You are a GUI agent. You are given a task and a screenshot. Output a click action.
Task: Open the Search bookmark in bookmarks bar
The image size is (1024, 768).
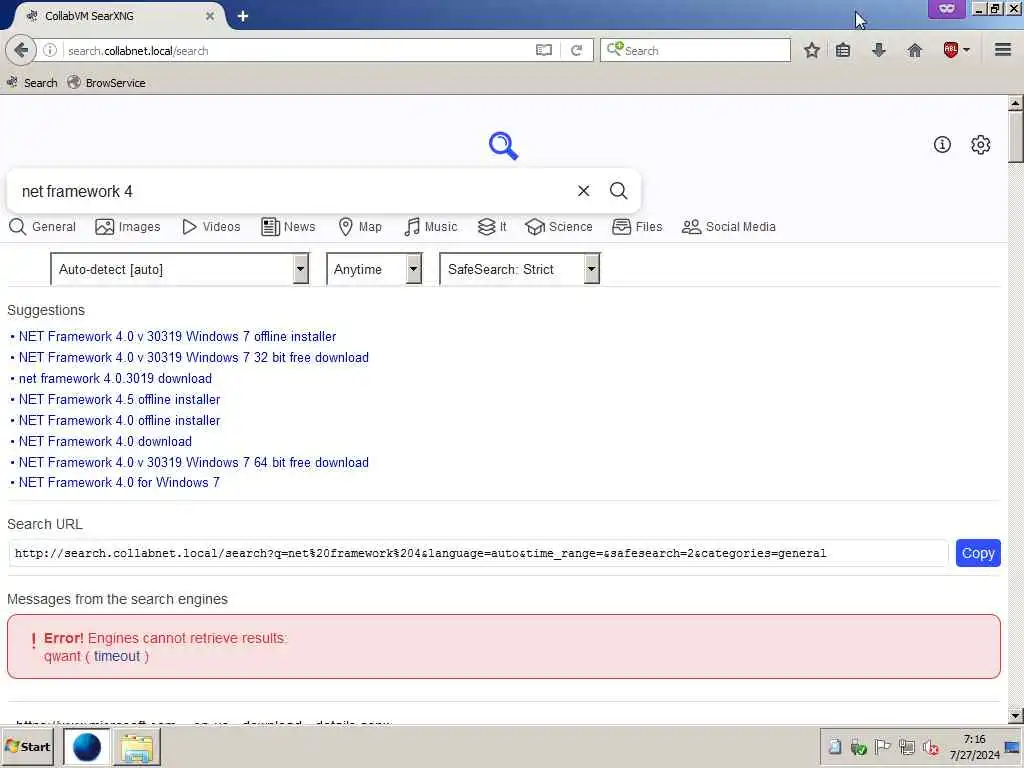click(x=32, y=82)
